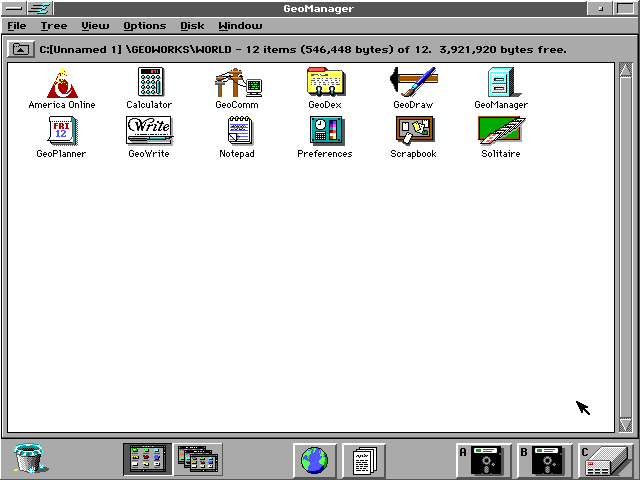640x480 pixels.
Task: Open the File menu
Action: (17, 26)
